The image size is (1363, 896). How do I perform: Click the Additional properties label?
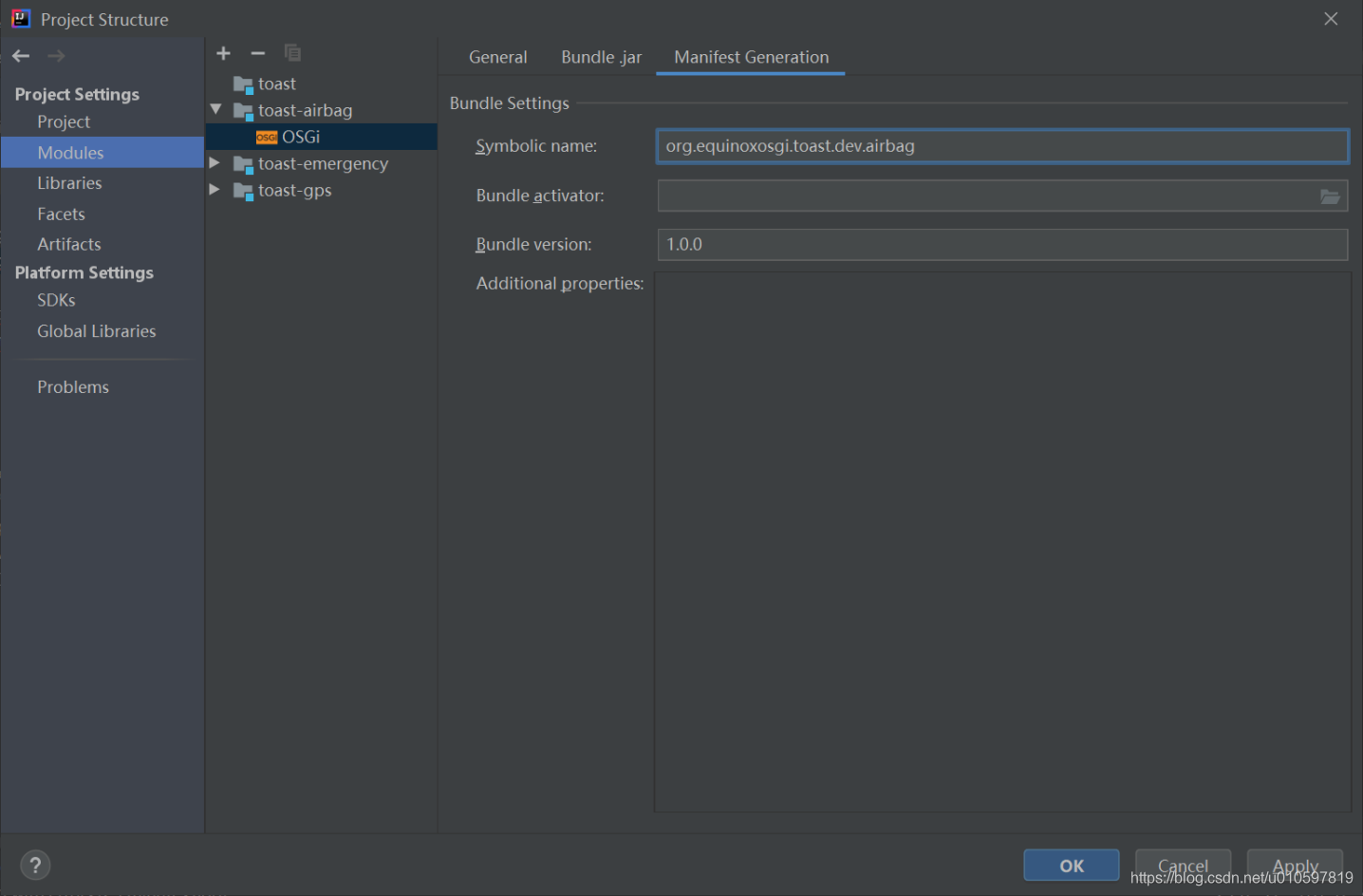tap(560, 284)
